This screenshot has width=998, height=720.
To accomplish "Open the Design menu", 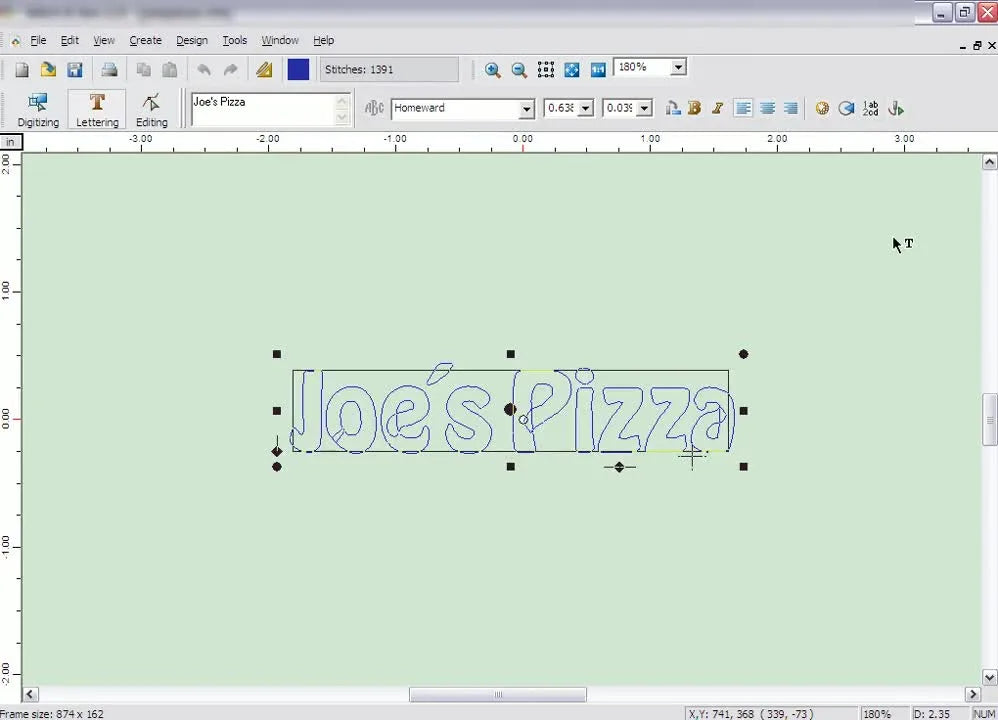I will pos(192,40).
